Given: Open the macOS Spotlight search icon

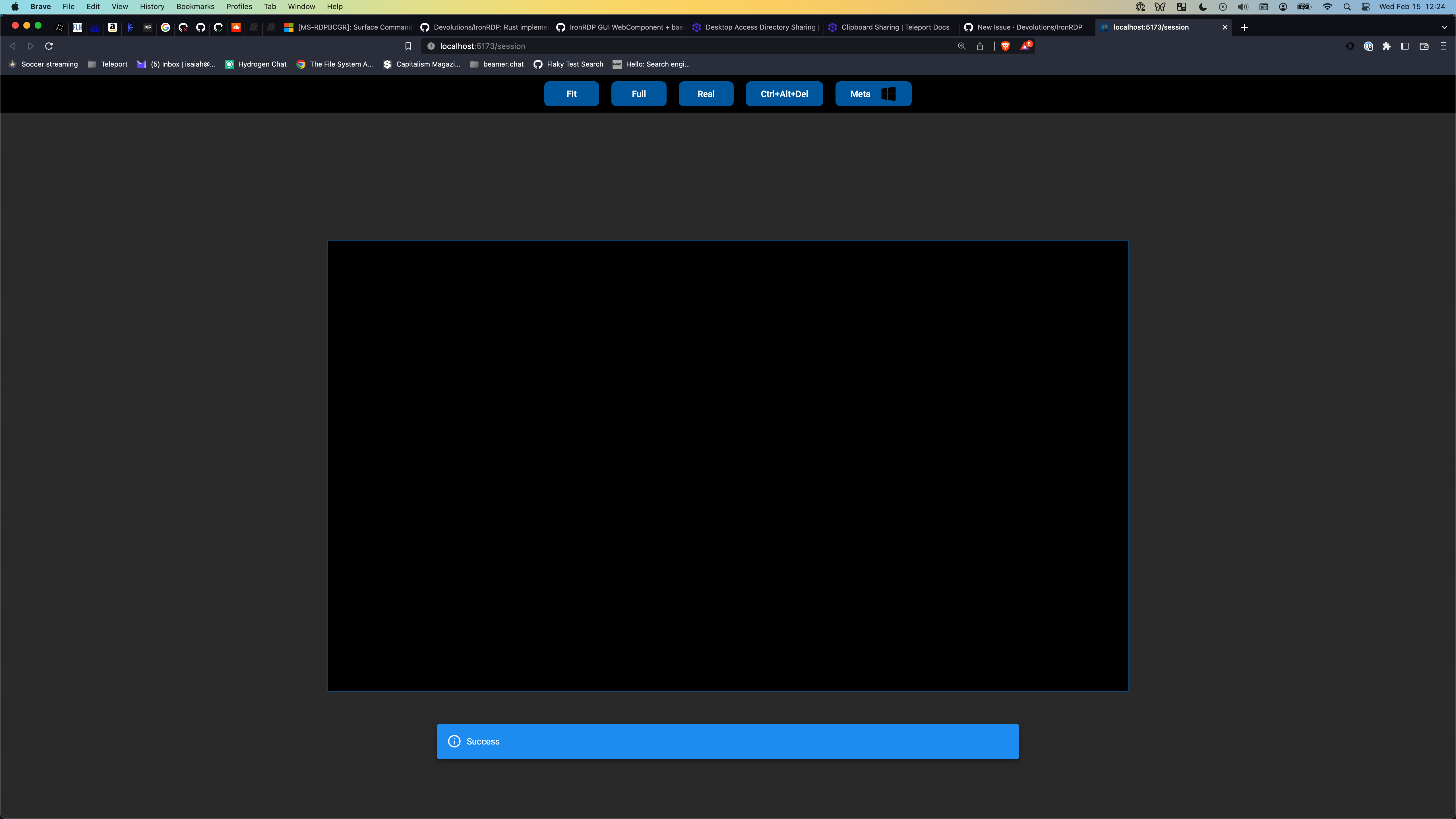Looking at the screenshot, I should 1347,7.
